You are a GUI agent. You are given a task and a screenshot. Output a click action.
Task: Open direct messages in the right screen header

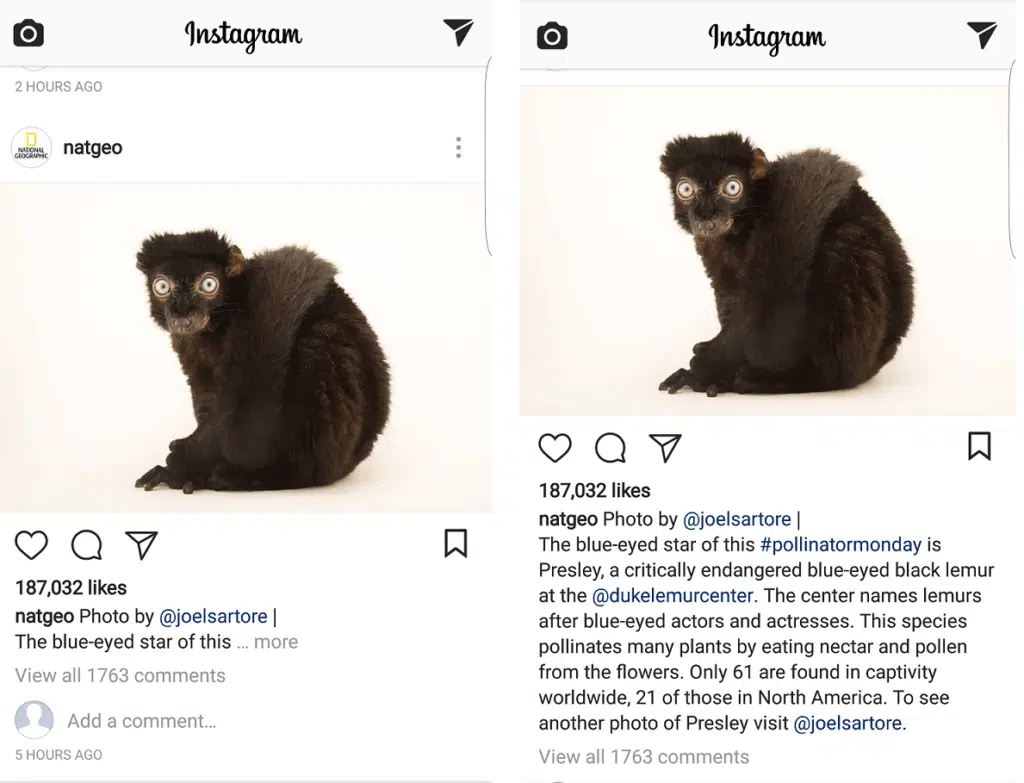(x=982, y=35)
